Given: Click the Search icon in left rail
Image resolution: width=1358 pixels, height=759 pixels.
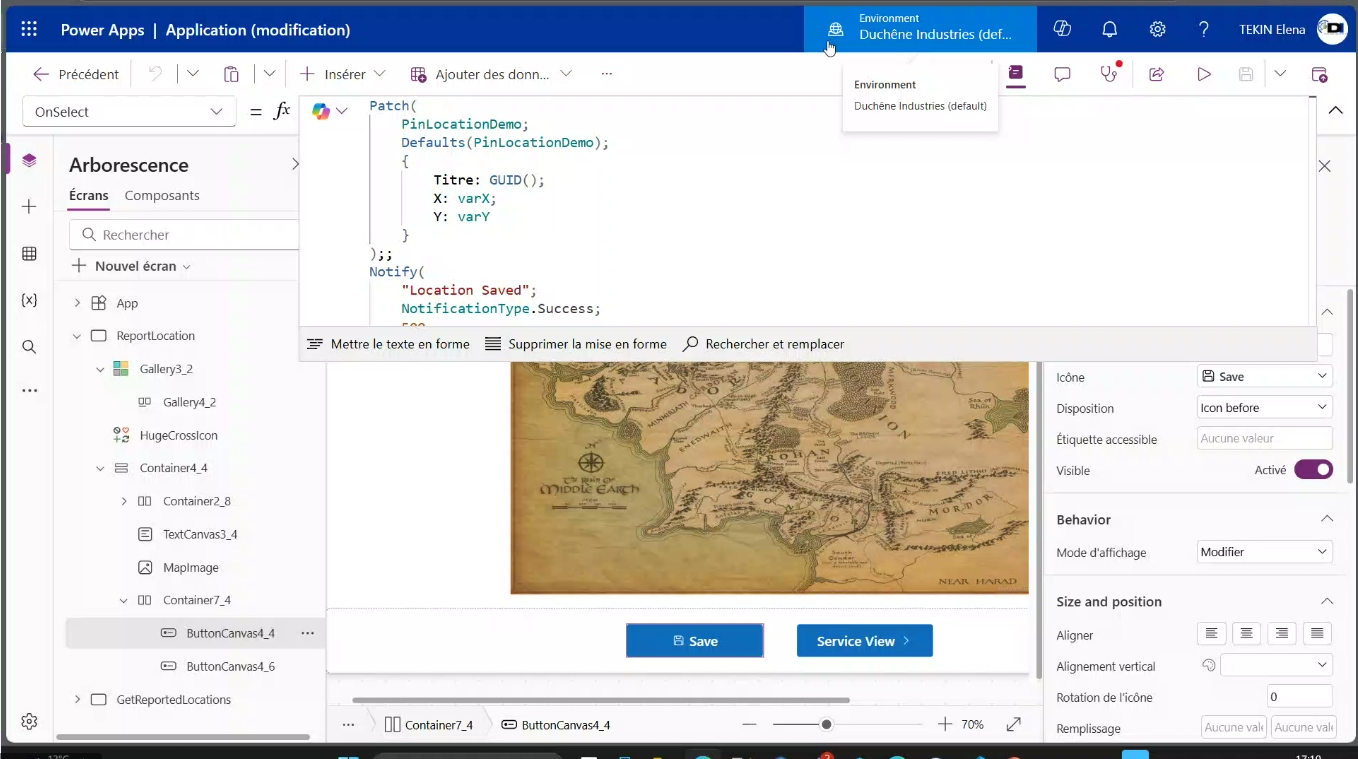Looking at the screenshot, I should (29, 347).
